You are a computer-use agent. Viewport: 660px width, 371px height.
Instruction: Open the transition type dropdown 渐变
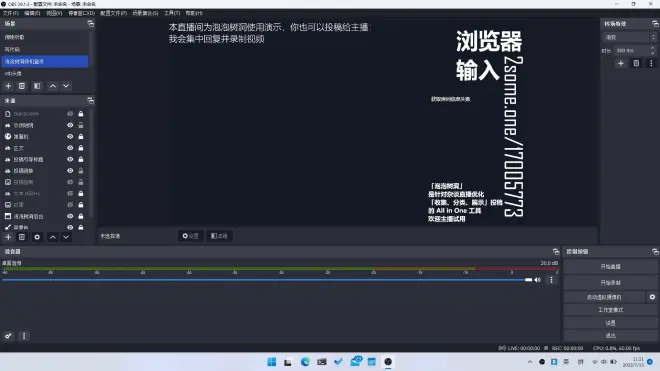pos(630,37)
